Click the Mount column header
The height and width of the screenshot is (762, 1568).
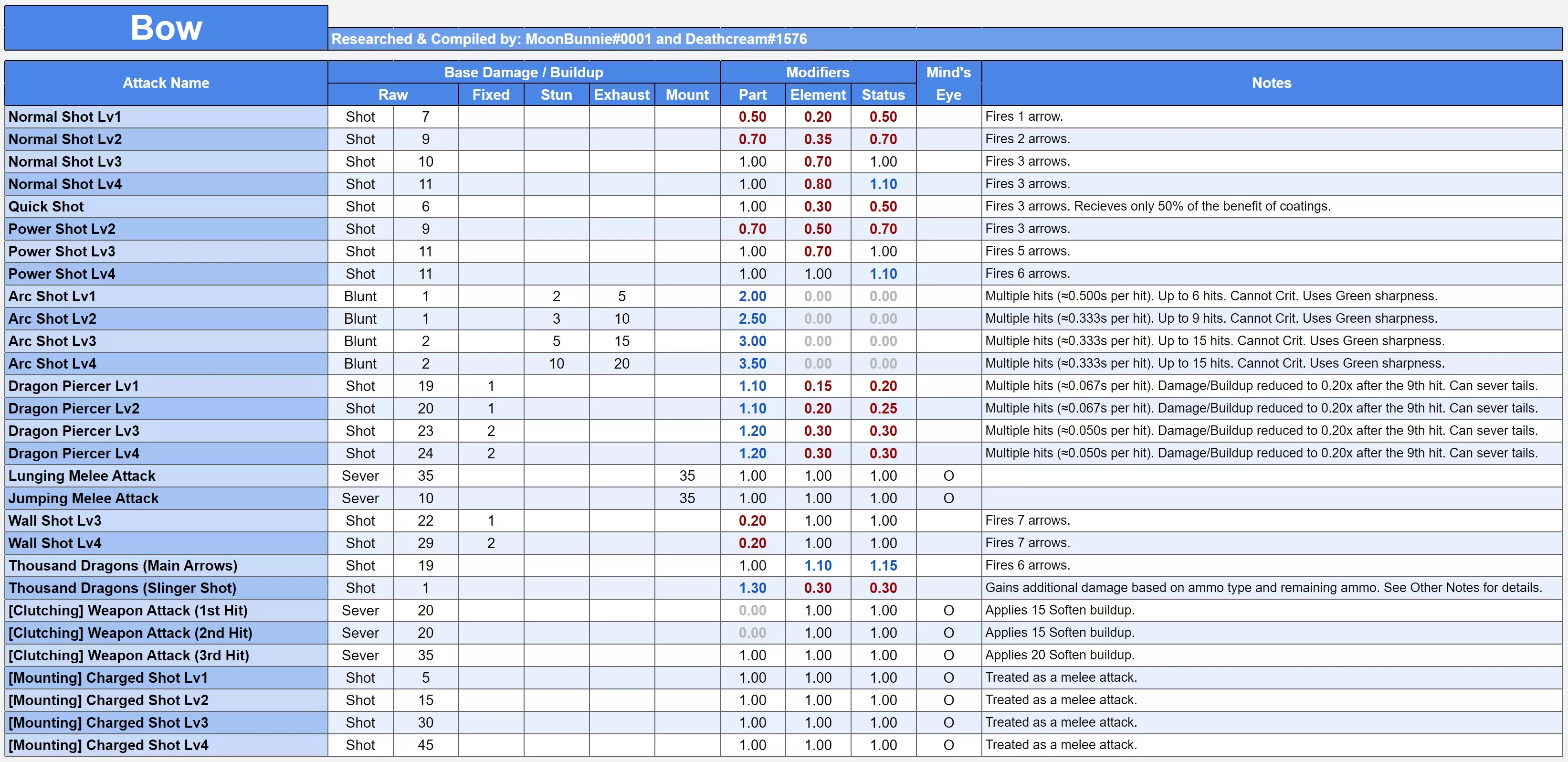pos(687,95)
